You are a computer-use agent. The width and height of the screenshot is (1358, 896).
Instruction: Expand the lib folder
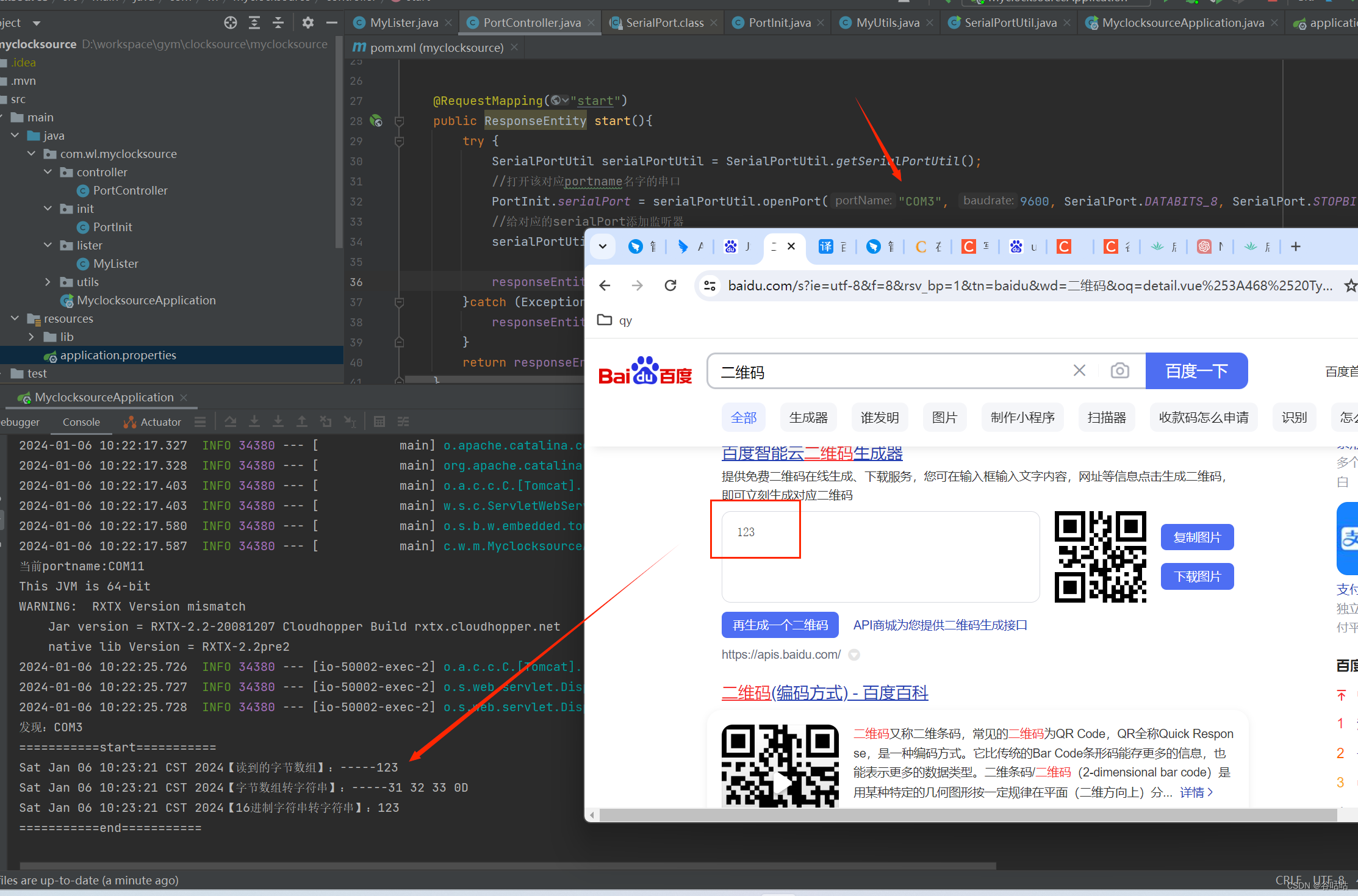tap(32, 337)
